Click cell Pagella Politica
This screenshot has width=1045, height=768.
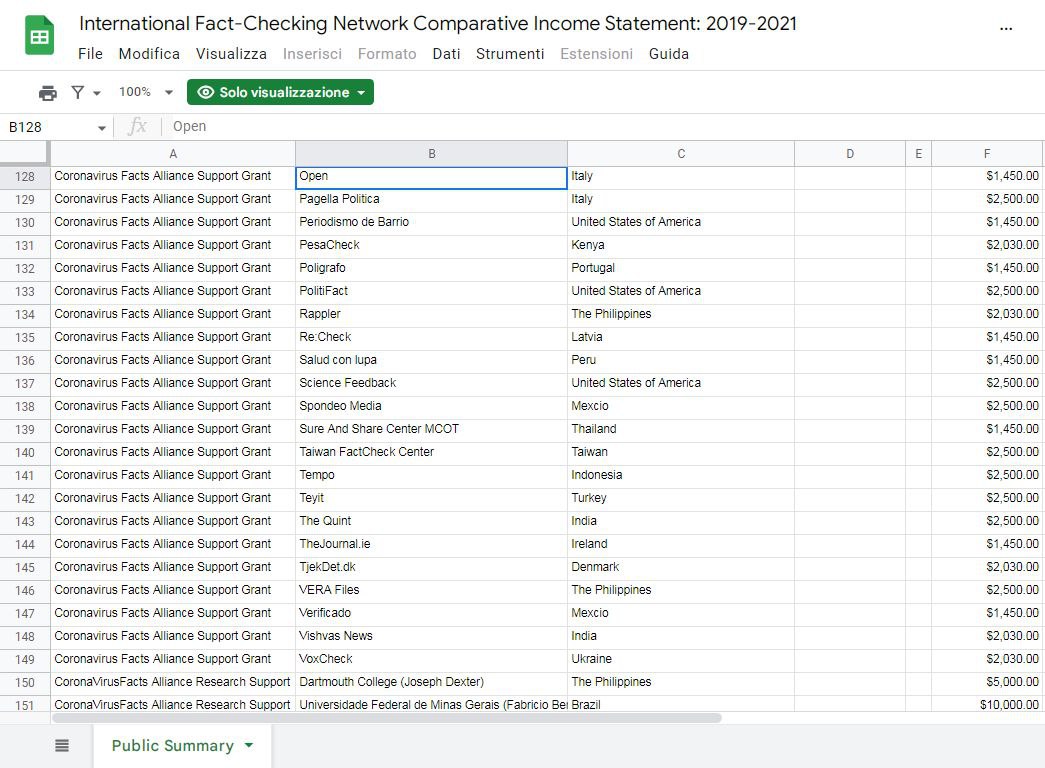click(x=431, y=199)
